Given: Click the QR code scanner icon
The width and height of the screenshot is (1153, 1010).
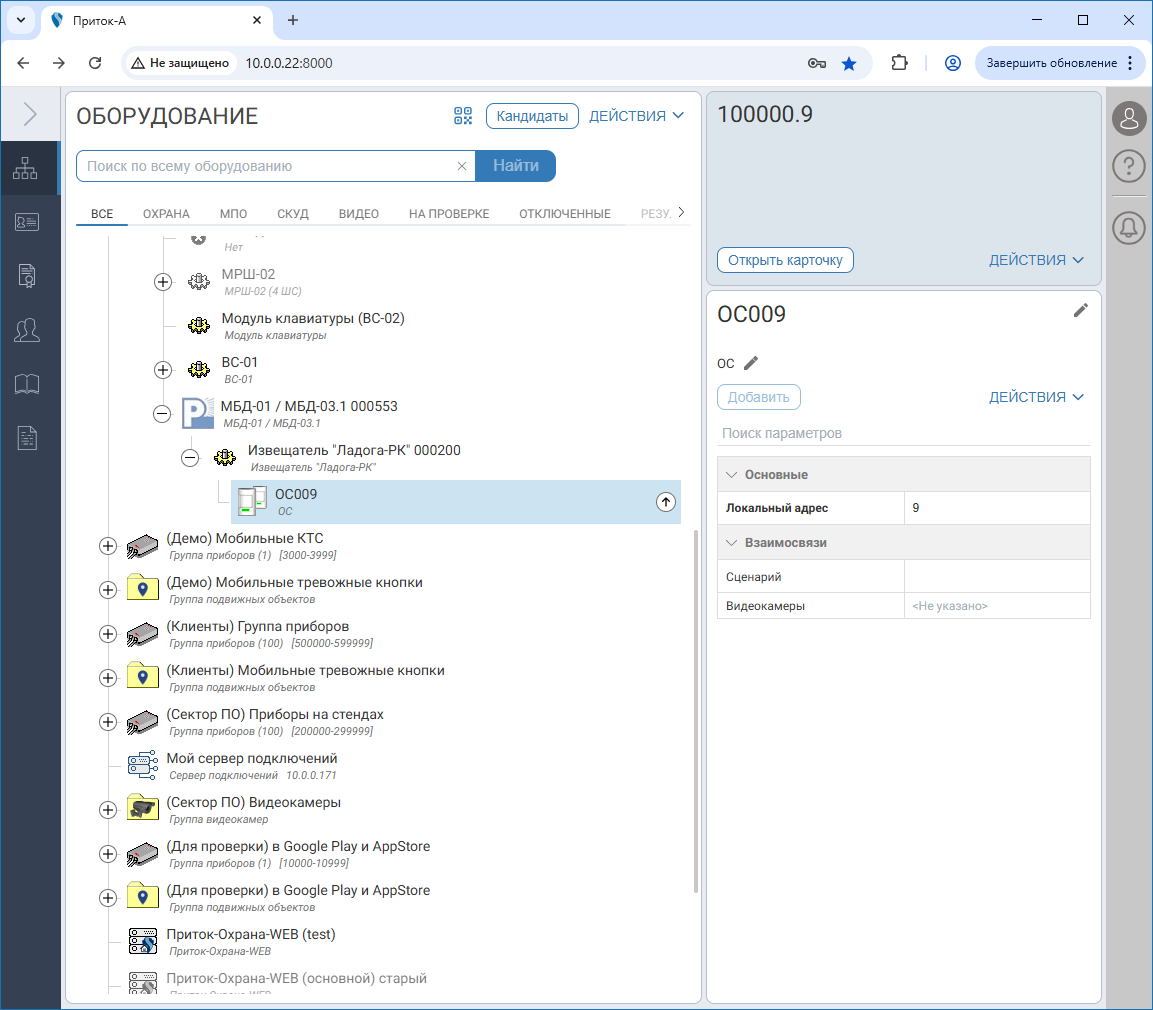Looking at the screenshot, I should [x=462, y=116].
